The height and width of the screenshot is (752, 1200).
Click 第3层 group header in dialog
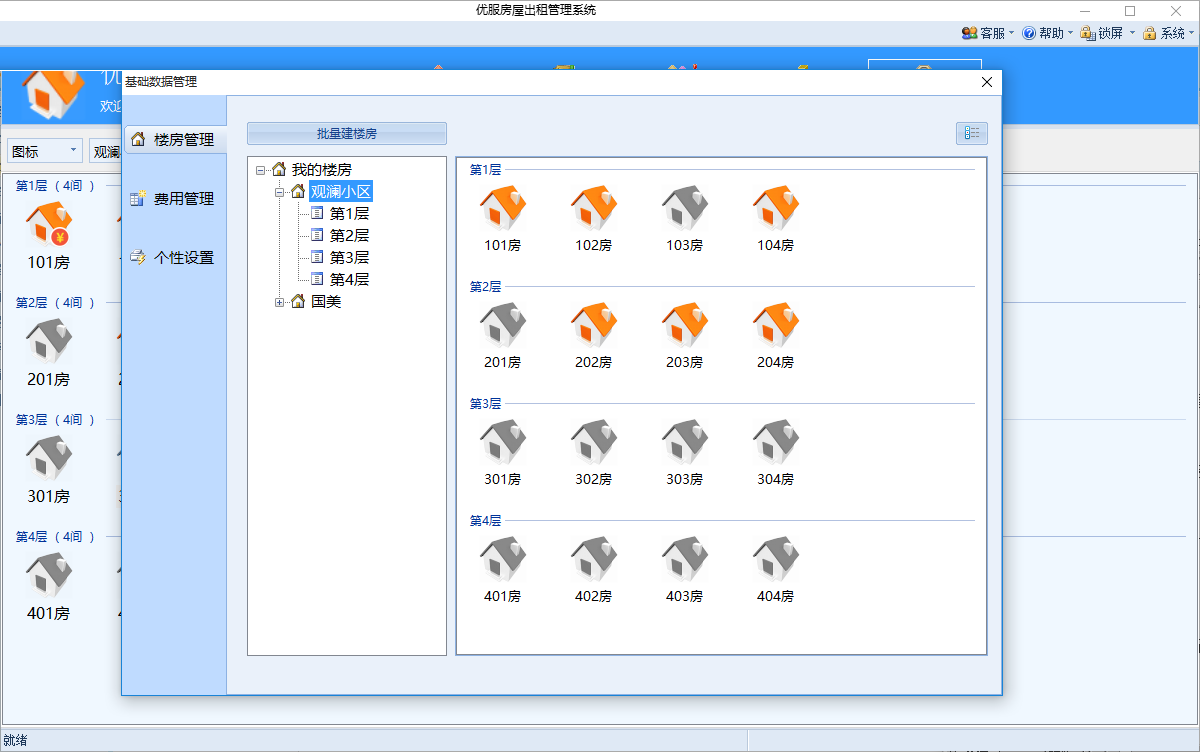485,404
